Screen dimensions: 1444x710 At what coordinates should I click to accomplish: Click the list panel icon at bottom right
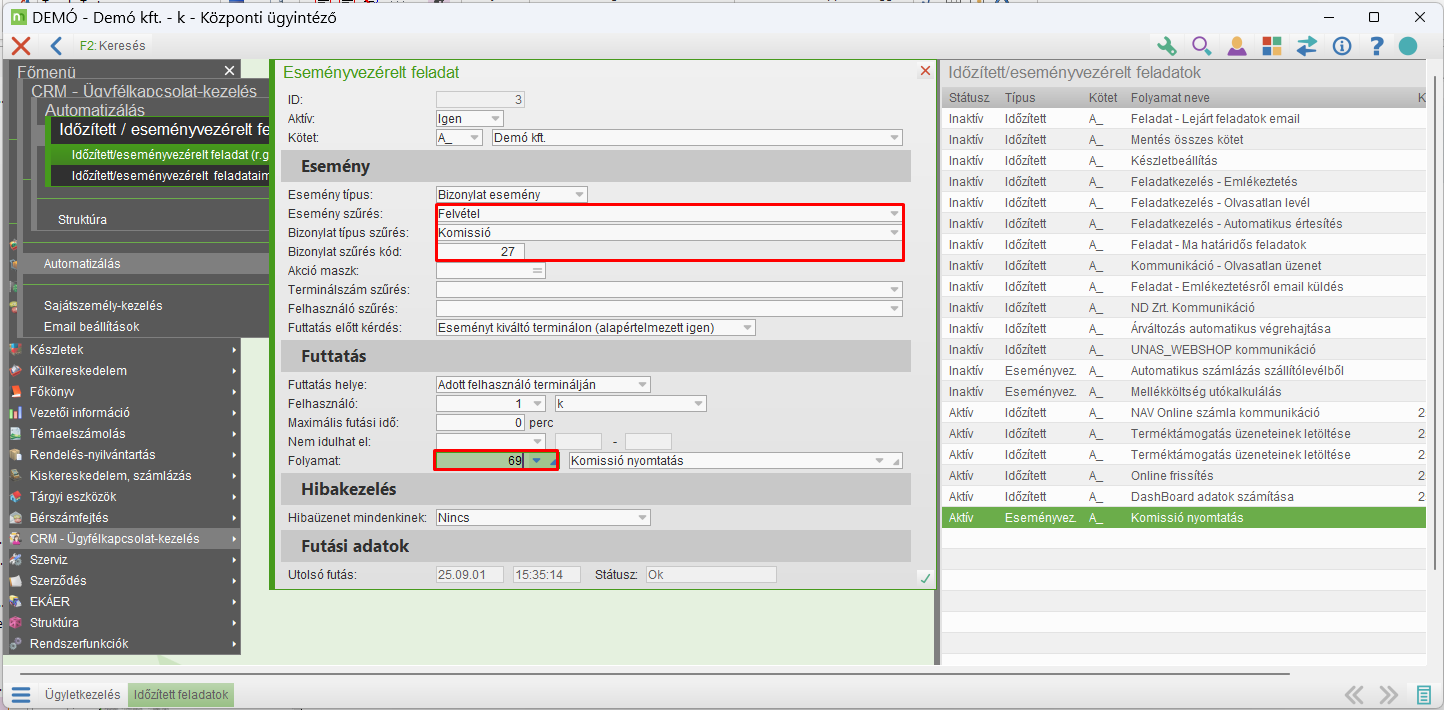[x=1423, y=695]
